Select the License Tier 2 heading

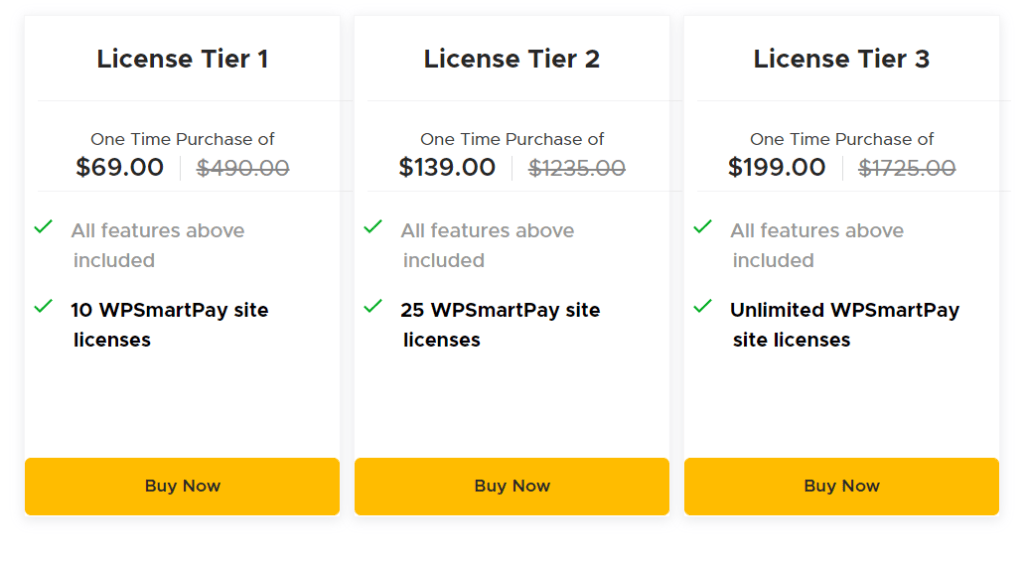coord(512,59)
